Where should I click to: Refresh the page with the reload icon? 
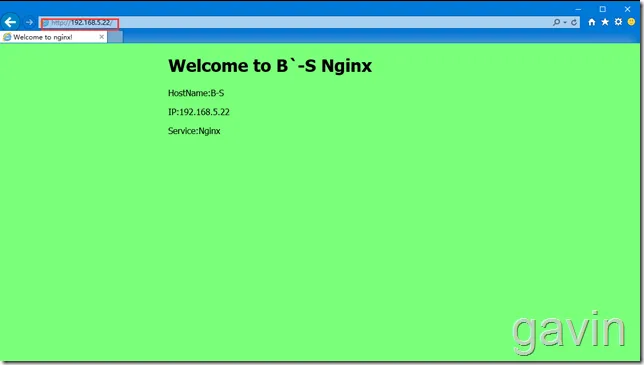(574, 22)
